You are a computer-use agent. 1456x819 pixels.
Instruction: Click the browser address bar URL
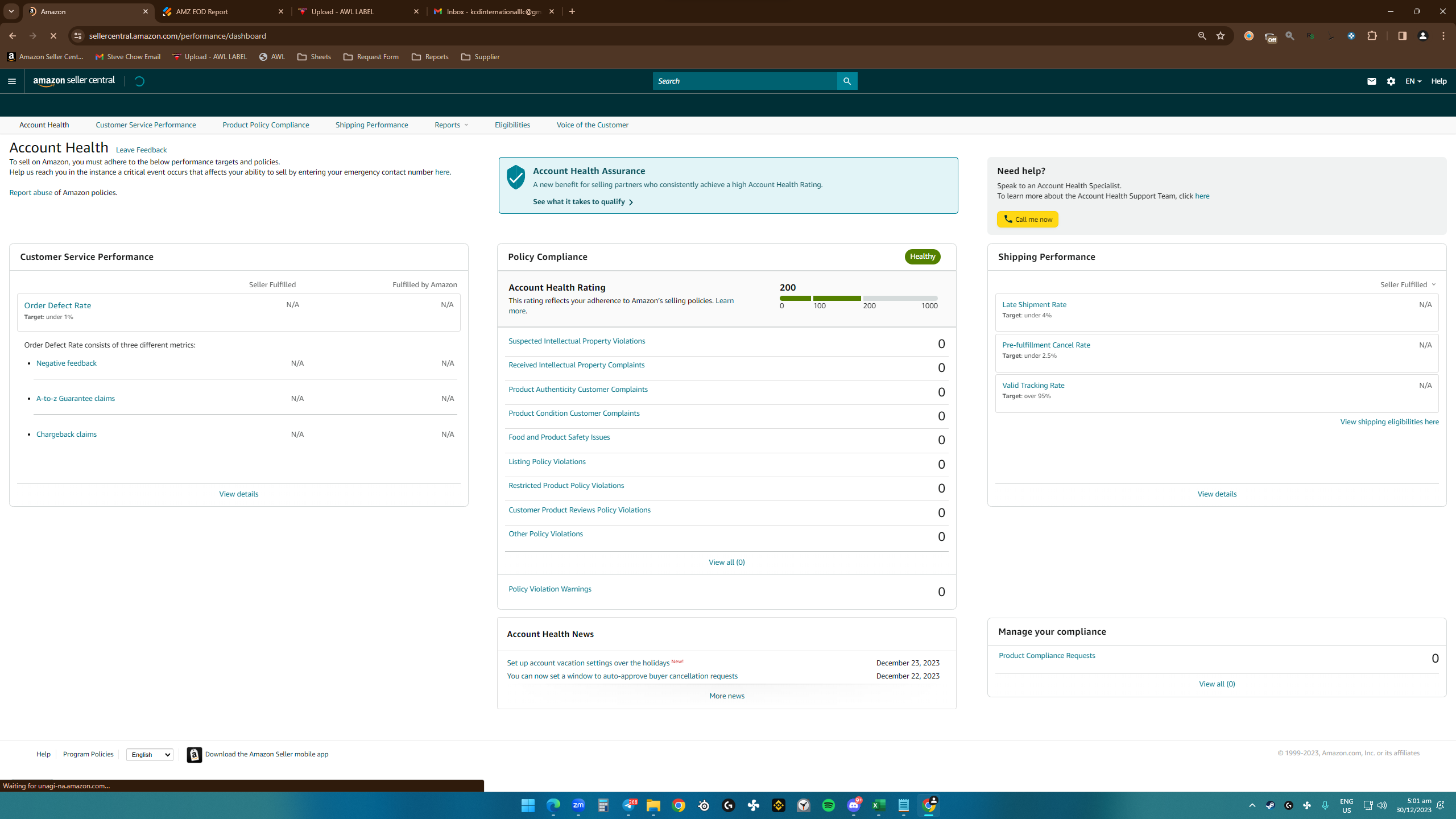(177, 36)
